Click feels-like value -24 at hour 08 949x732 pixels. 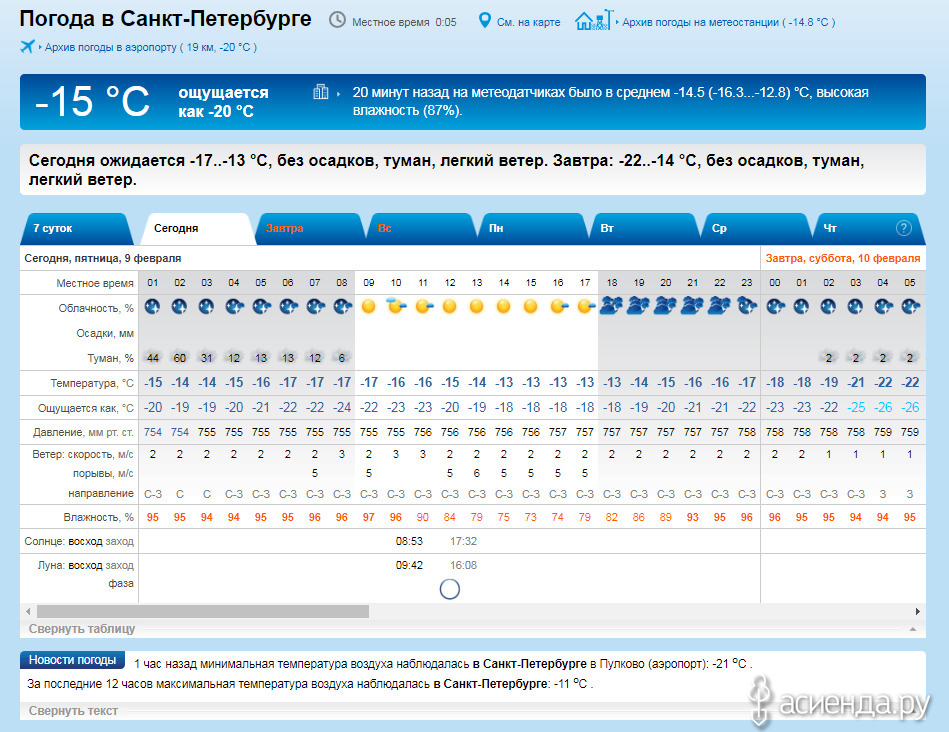pos(342,407)
